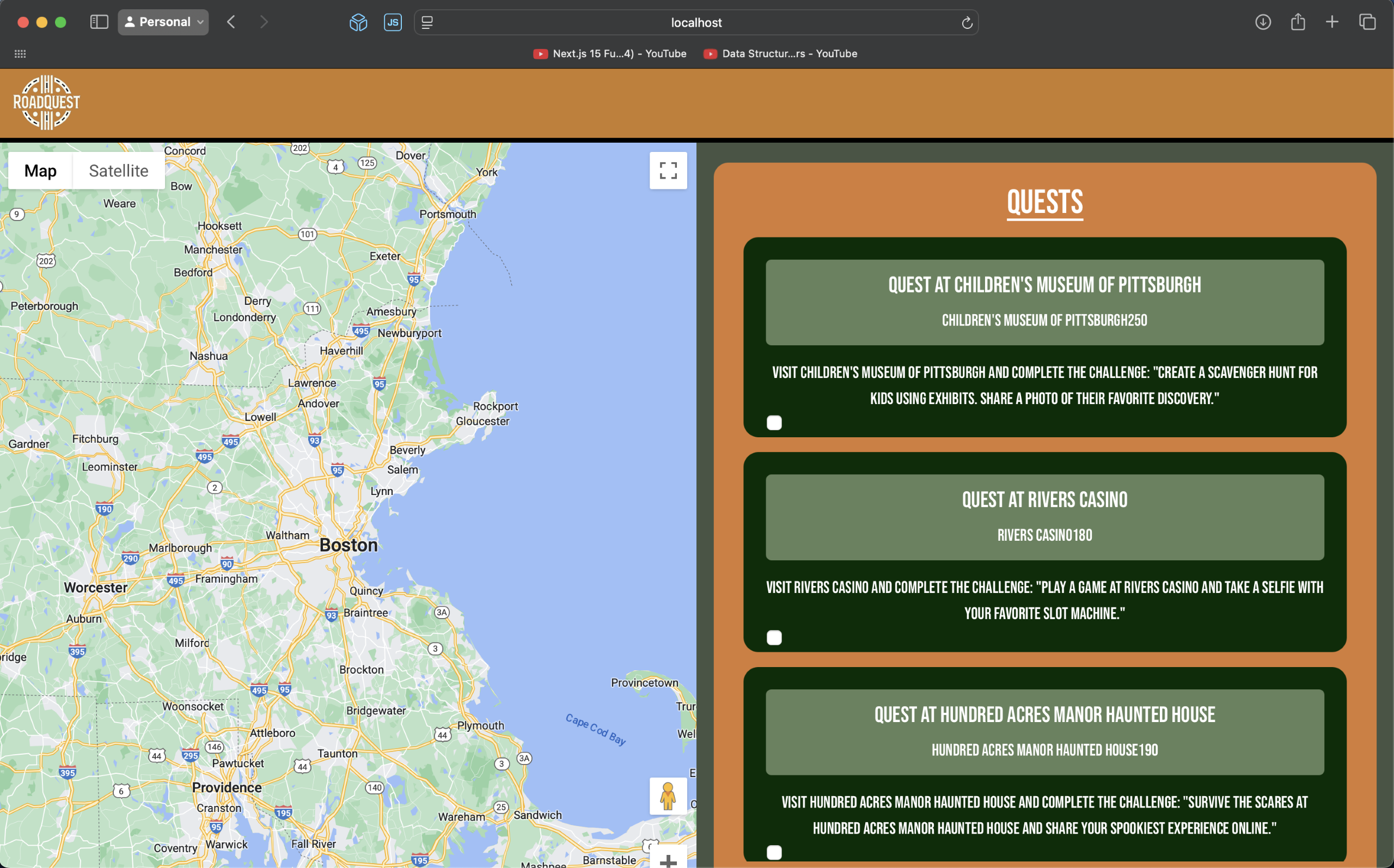Click the Street View pegman icon
This screenshot has height=868, width=1394.
[668, 796]
